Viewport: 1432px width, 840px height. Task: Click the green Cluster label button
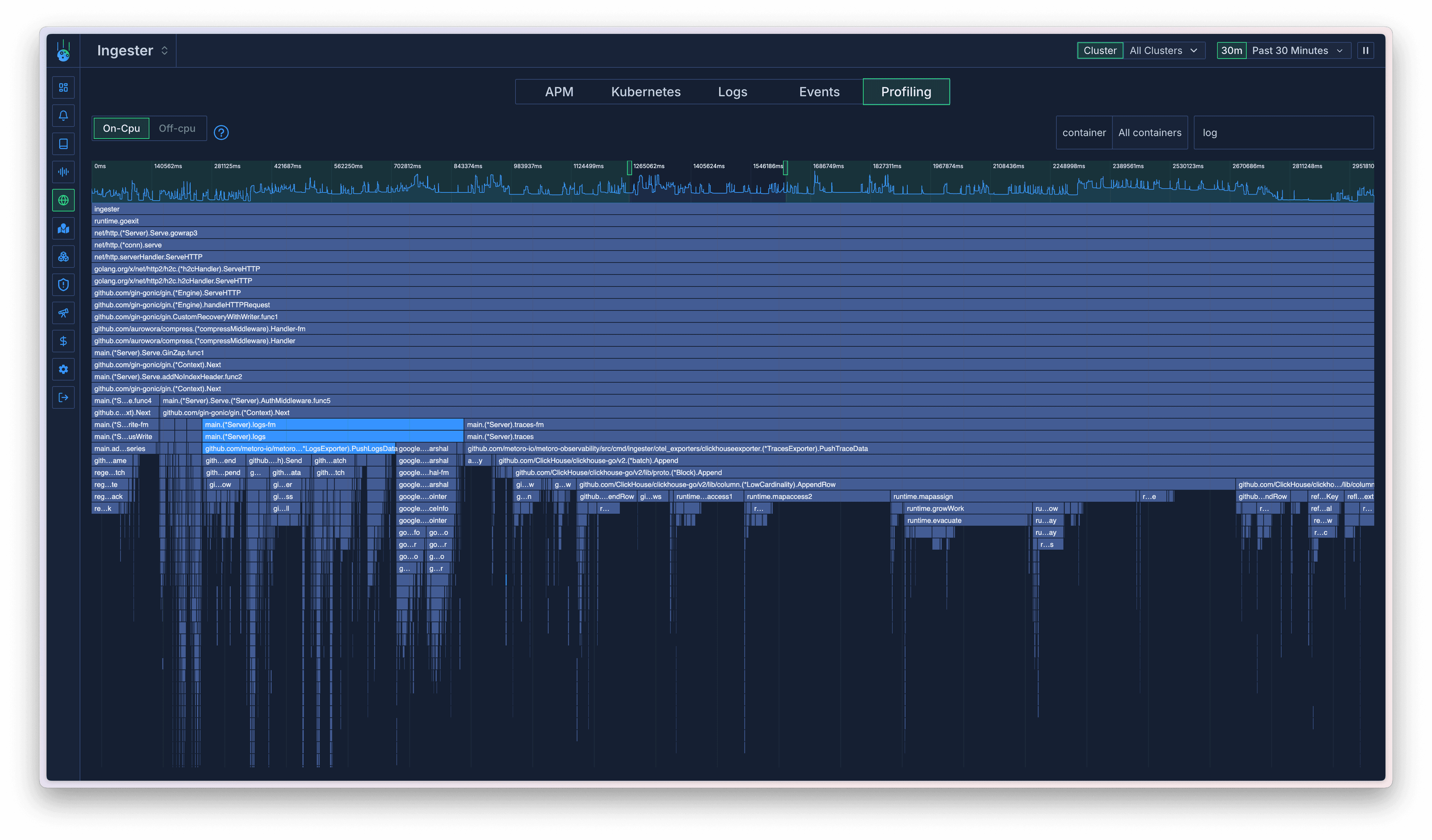pos(1100,51)
